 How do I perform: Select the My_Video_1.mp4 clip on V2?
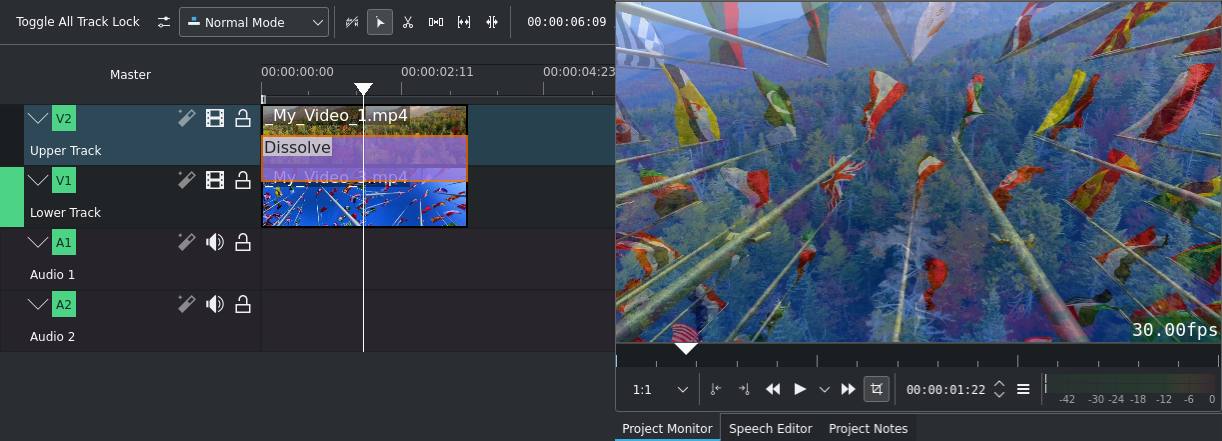(364, 120)
